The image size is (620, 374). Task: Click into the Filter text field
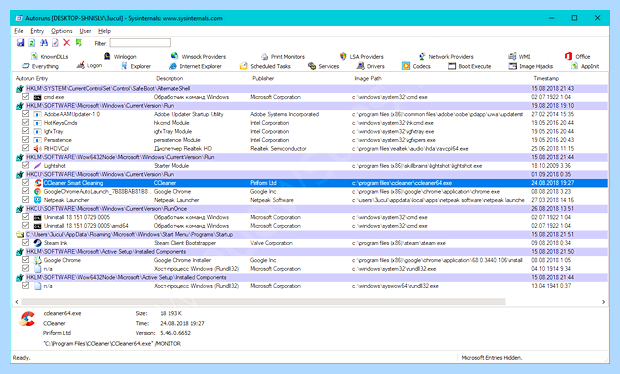click(140, 43)
